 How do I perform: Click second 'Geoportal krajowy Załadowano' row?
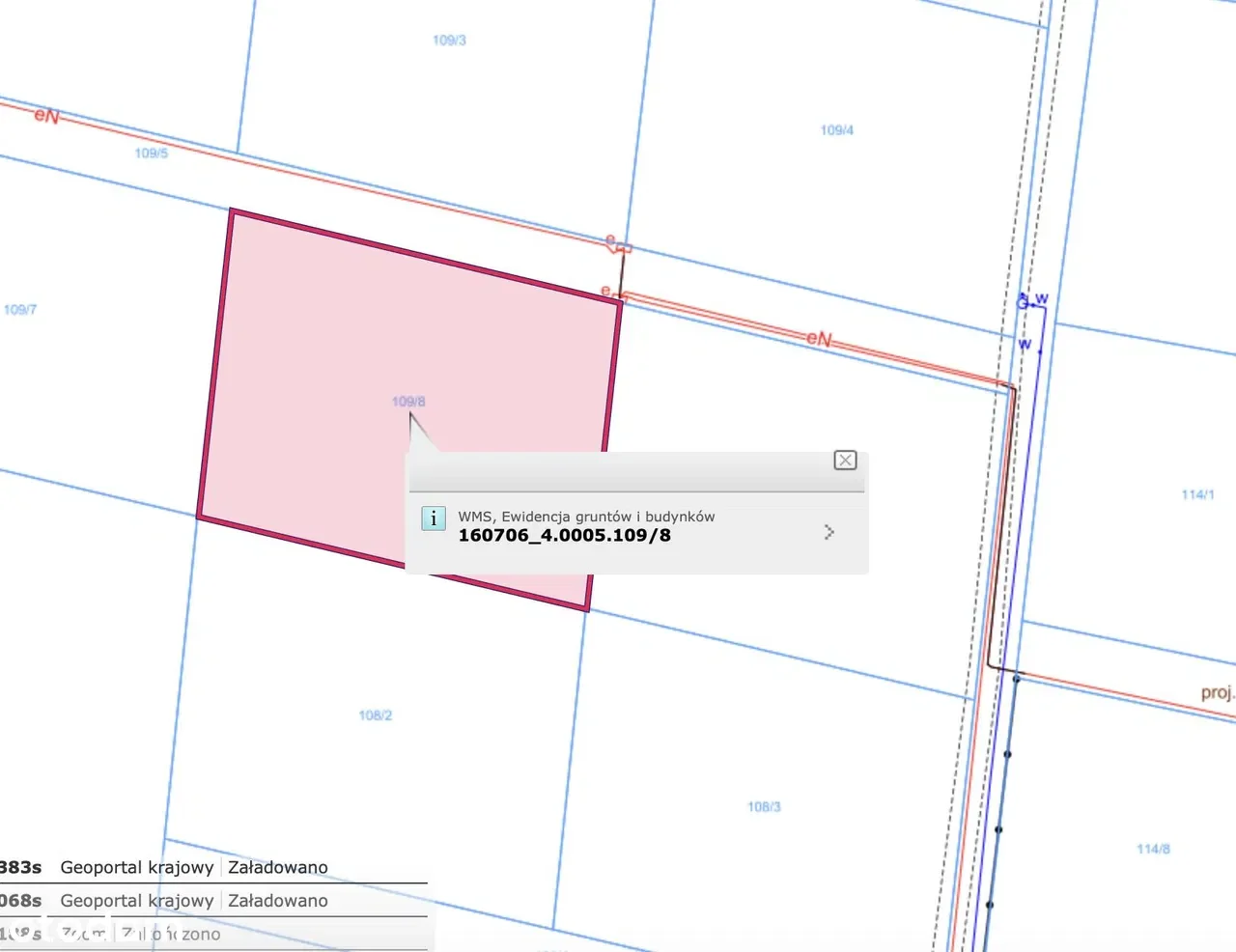pyautogui.click(x=193, y=901)
